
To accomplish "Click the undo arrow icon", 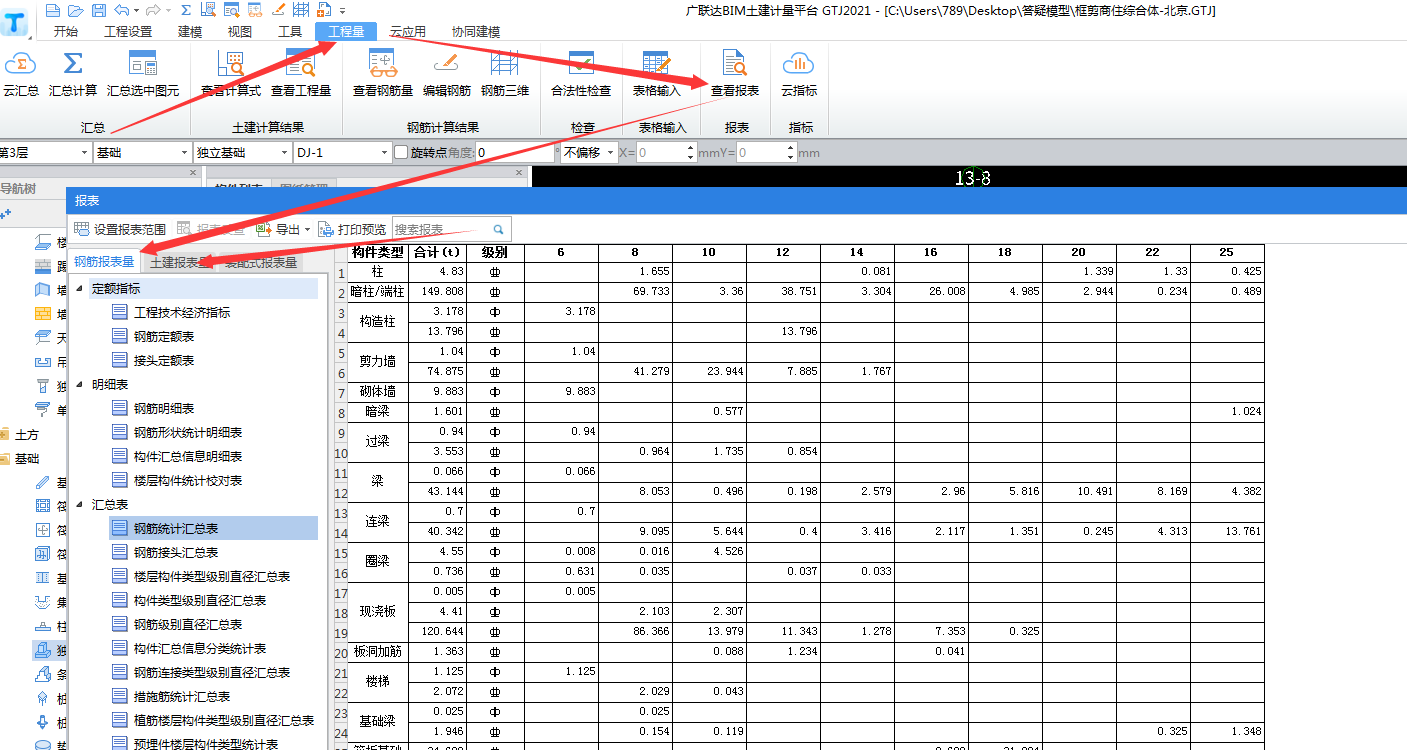I will click(x=121, y=10).
